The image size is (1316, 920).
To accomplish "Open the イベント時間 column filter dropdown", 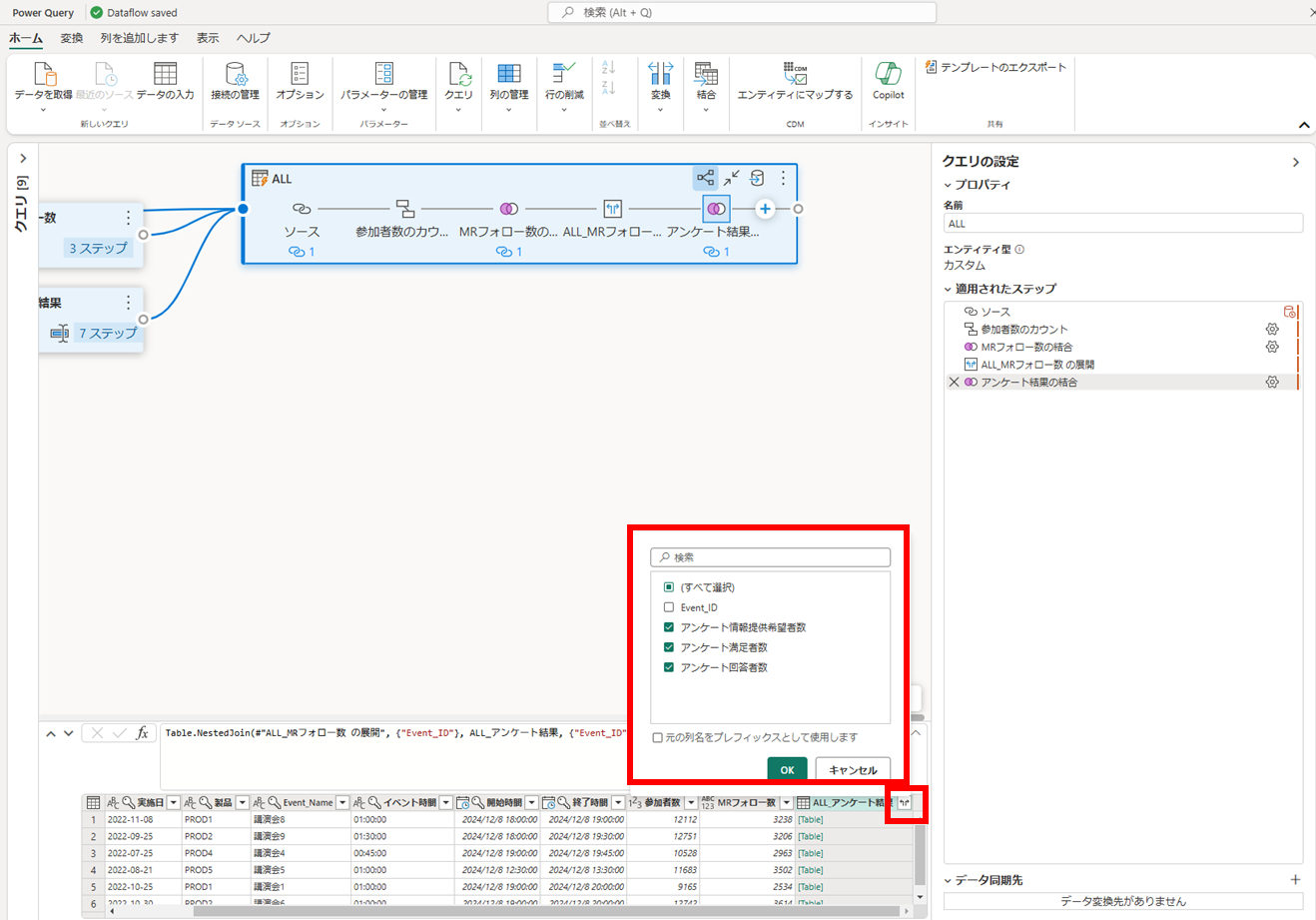I will tap(446, 802).
